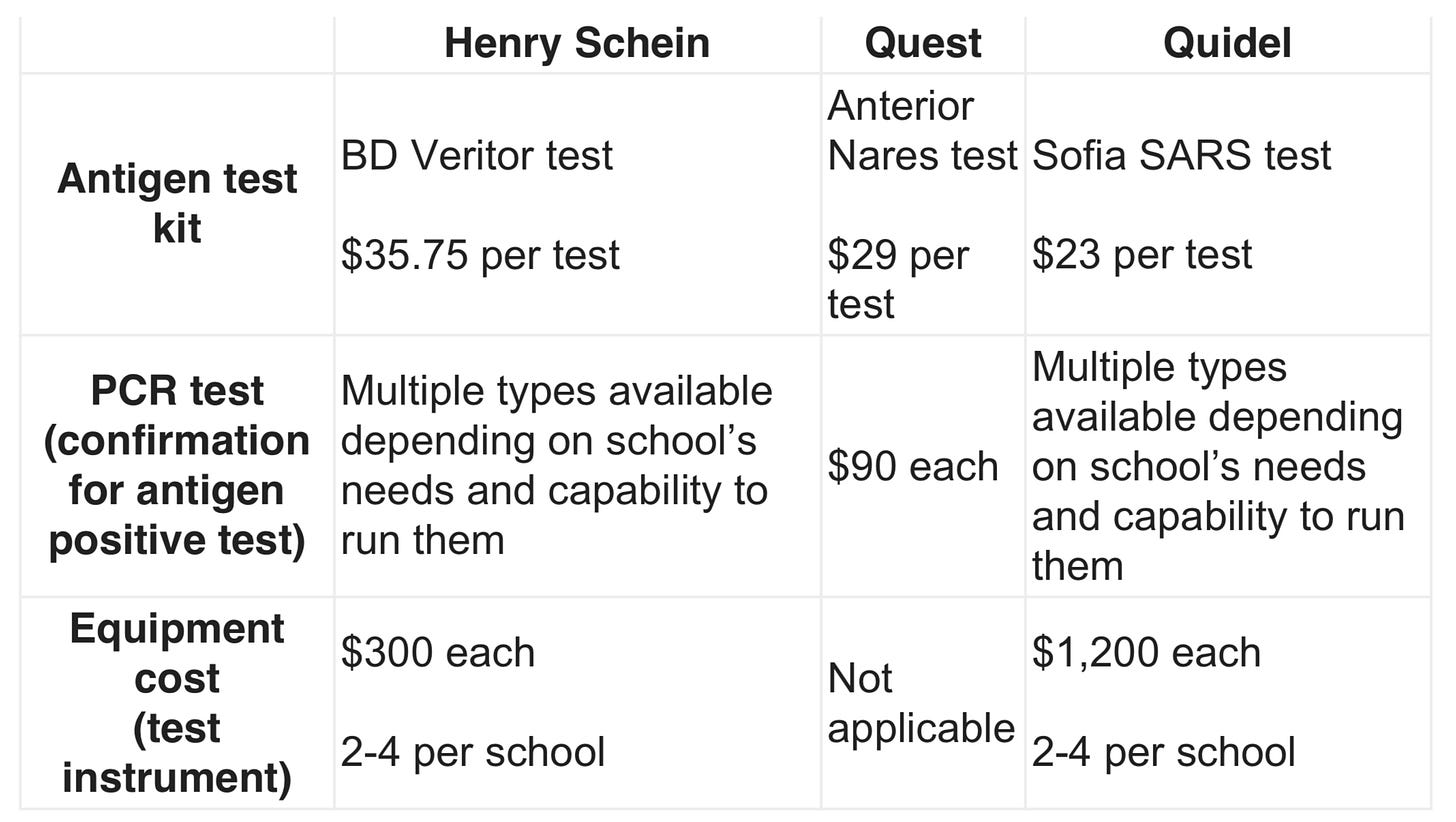Screen dimensions: 1456x822
Task: Select the Equipment cost row label
Action: click(177, 702)
